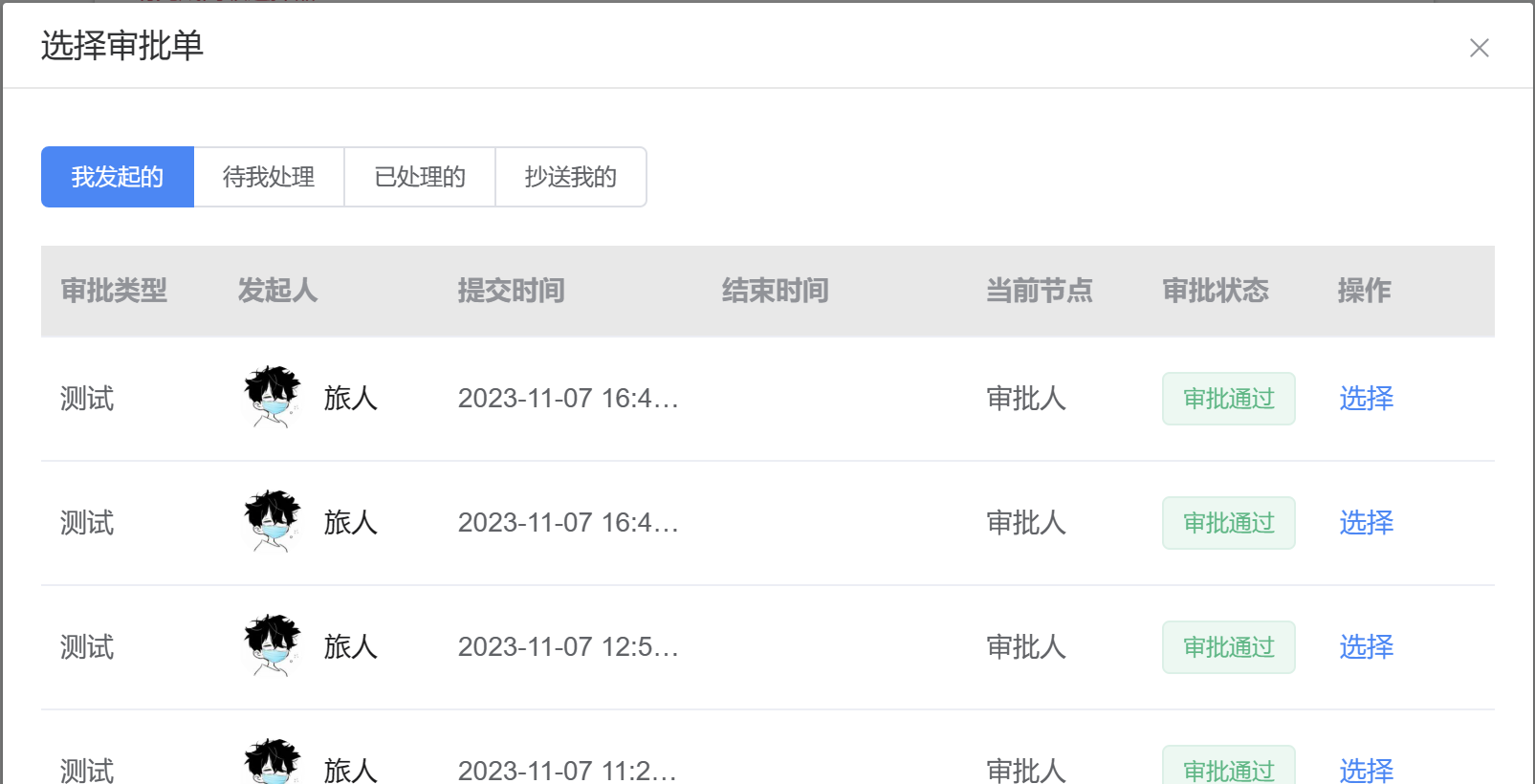1535x784 pixels.
Task: Click first row's truncated submit time
Action: (x=568, y=399)
